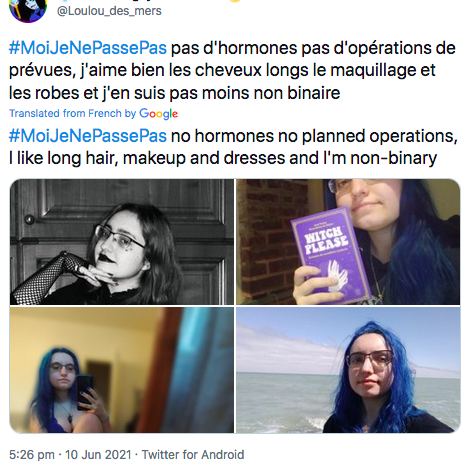This screenshot has height=475, width=474.
Task: Open the first #MoiJeNePassePas hashtag
Action: pyautogui.click(x=88, y=48)
